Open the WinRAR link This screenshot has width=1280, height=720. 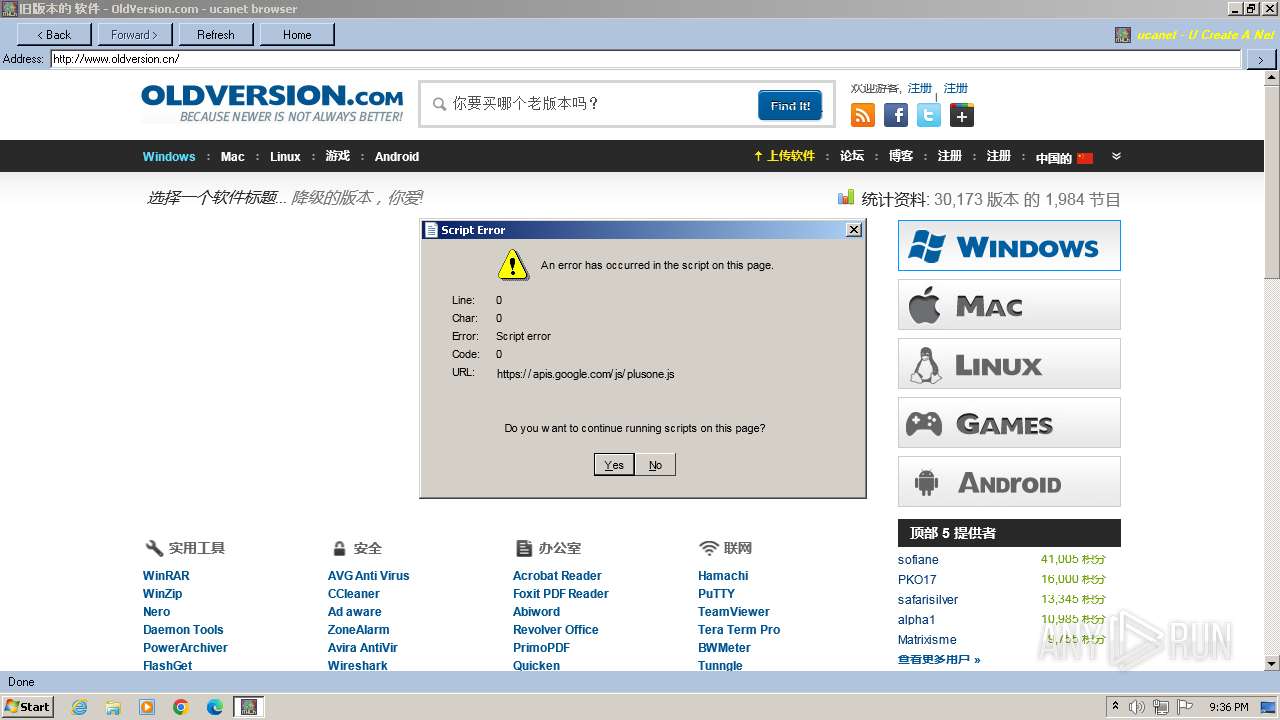pyautogui.click(x=166, y=576)
